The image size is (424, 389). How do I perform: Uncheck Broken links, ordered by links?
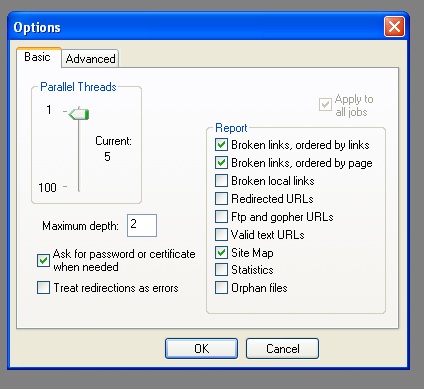(221, 145)
